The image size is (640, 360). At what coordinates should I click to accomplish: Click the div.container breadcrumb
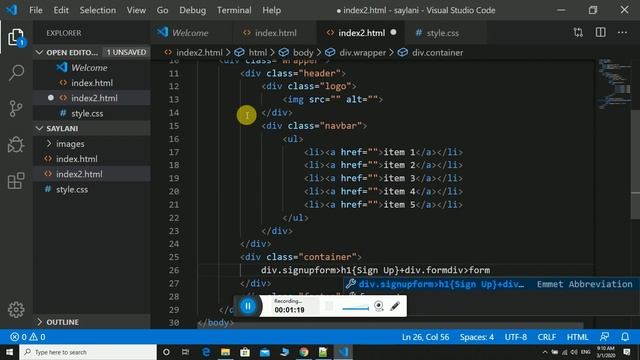[x=437, y=53]
